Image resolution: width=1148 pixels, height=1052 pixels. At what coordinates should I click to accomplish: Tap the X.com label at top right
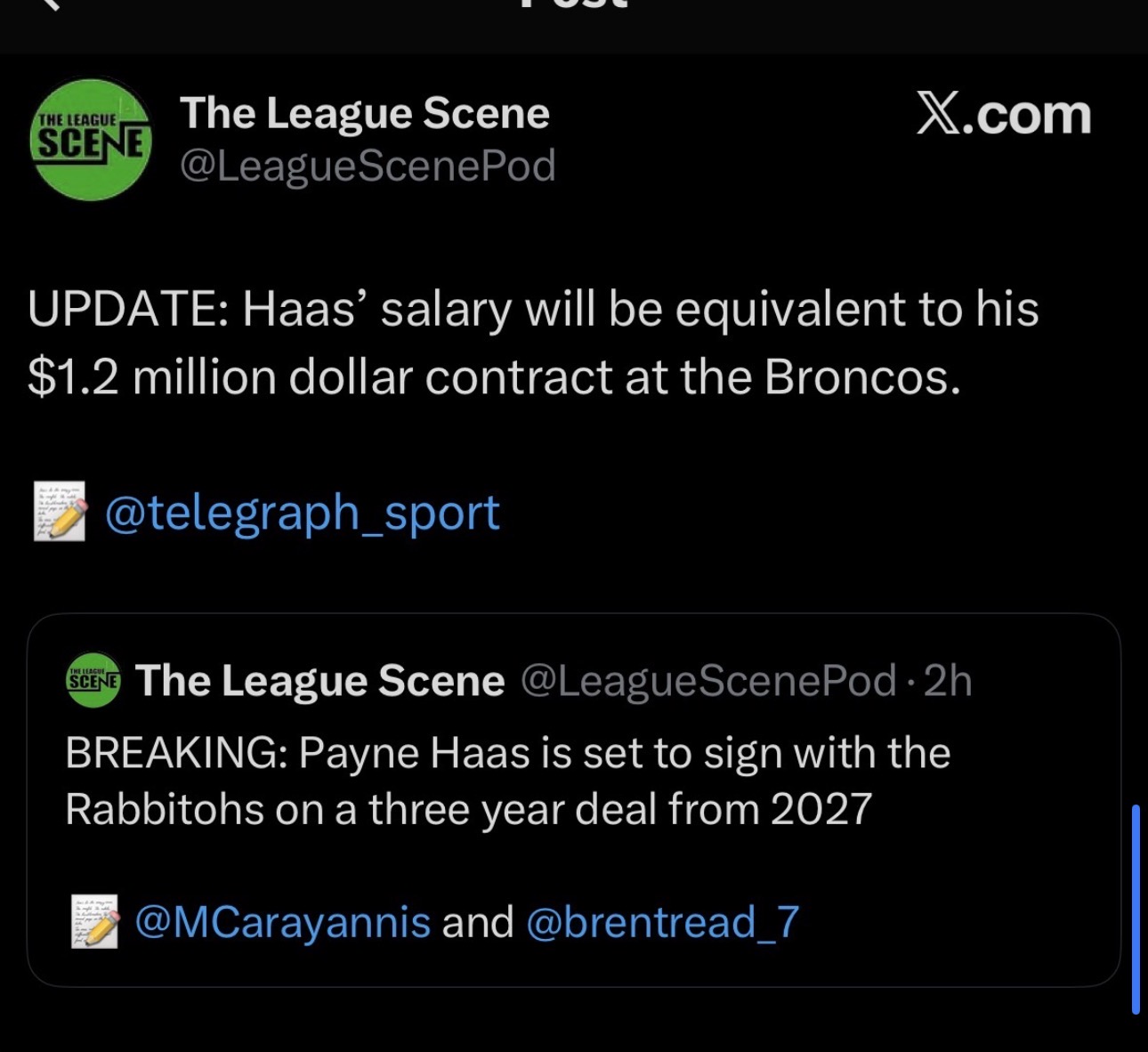(x=1004, y=114)
